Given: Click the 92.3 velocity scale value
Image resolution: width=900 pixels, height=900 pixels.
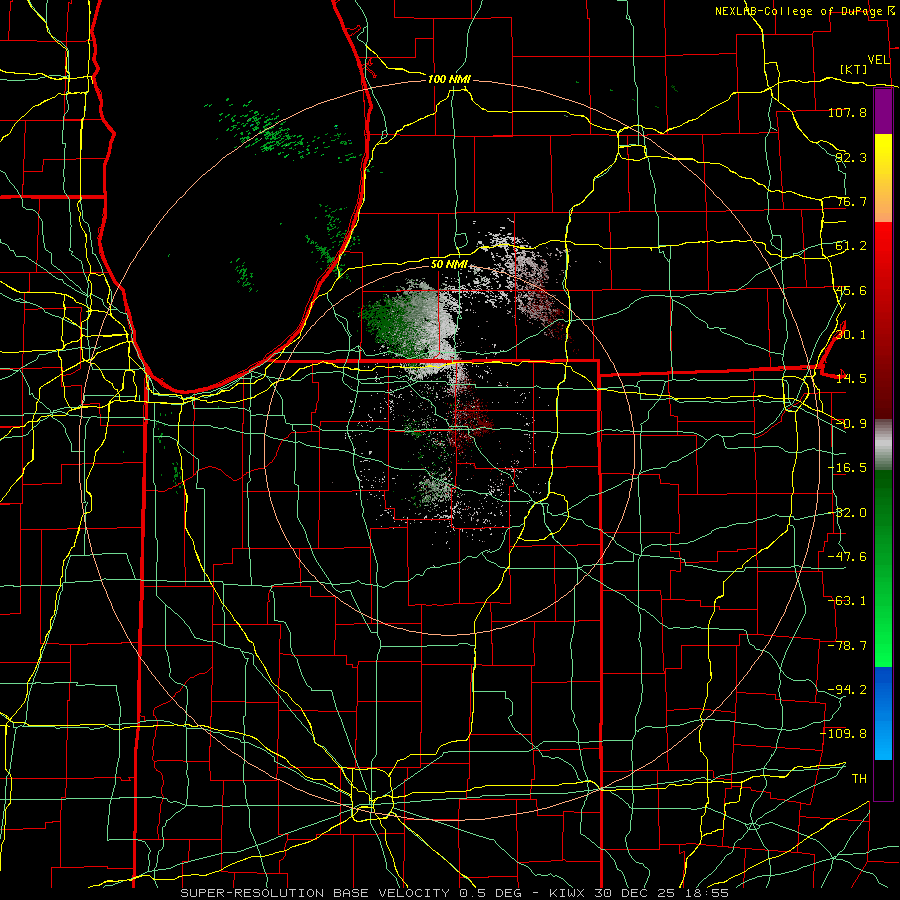Looking at the screenshot, I should [x=851, y=157].
